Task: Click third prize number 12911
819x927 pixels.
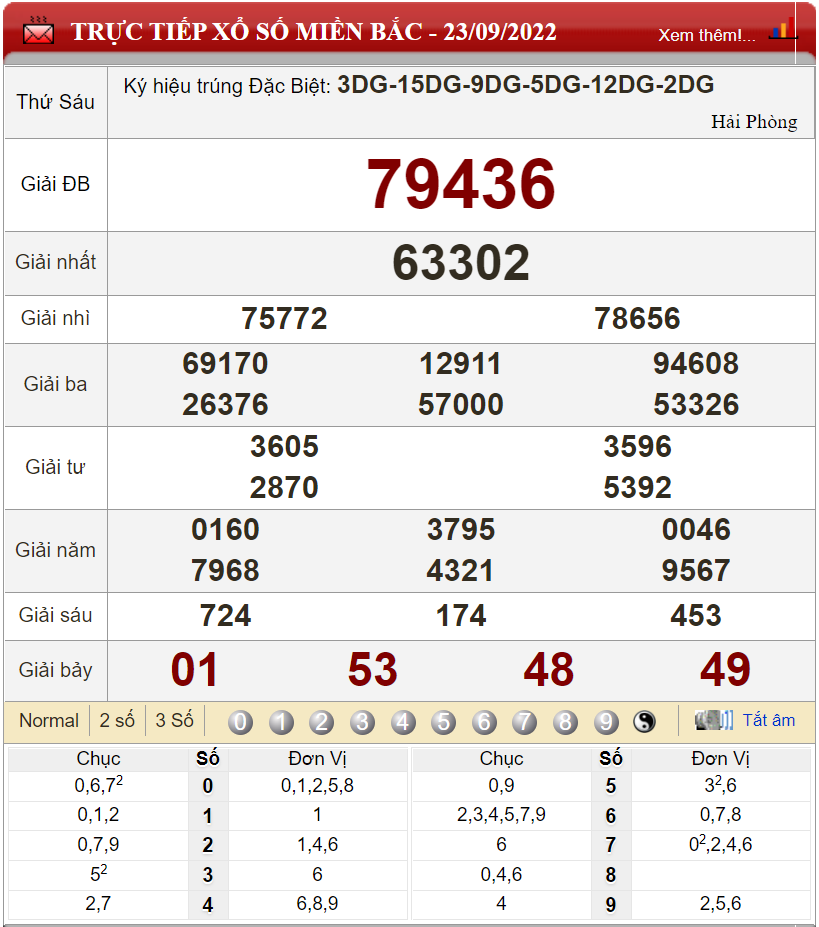Action: (x=461, y=364)
